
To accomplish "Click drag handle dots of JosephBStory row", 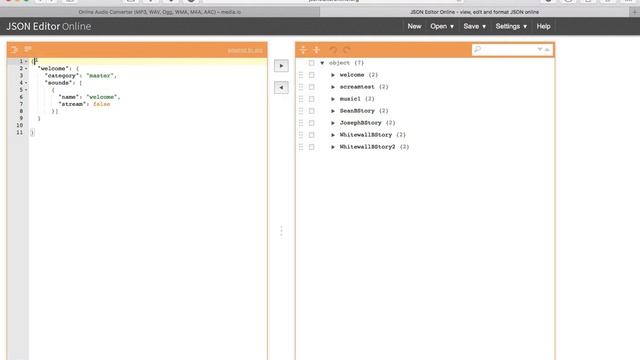I will point(301,123).
